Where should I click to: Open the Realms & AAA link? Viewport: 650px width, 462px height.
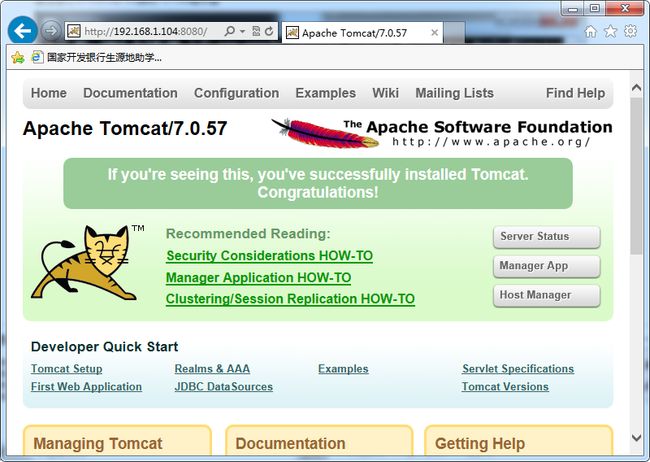(212, 369)
